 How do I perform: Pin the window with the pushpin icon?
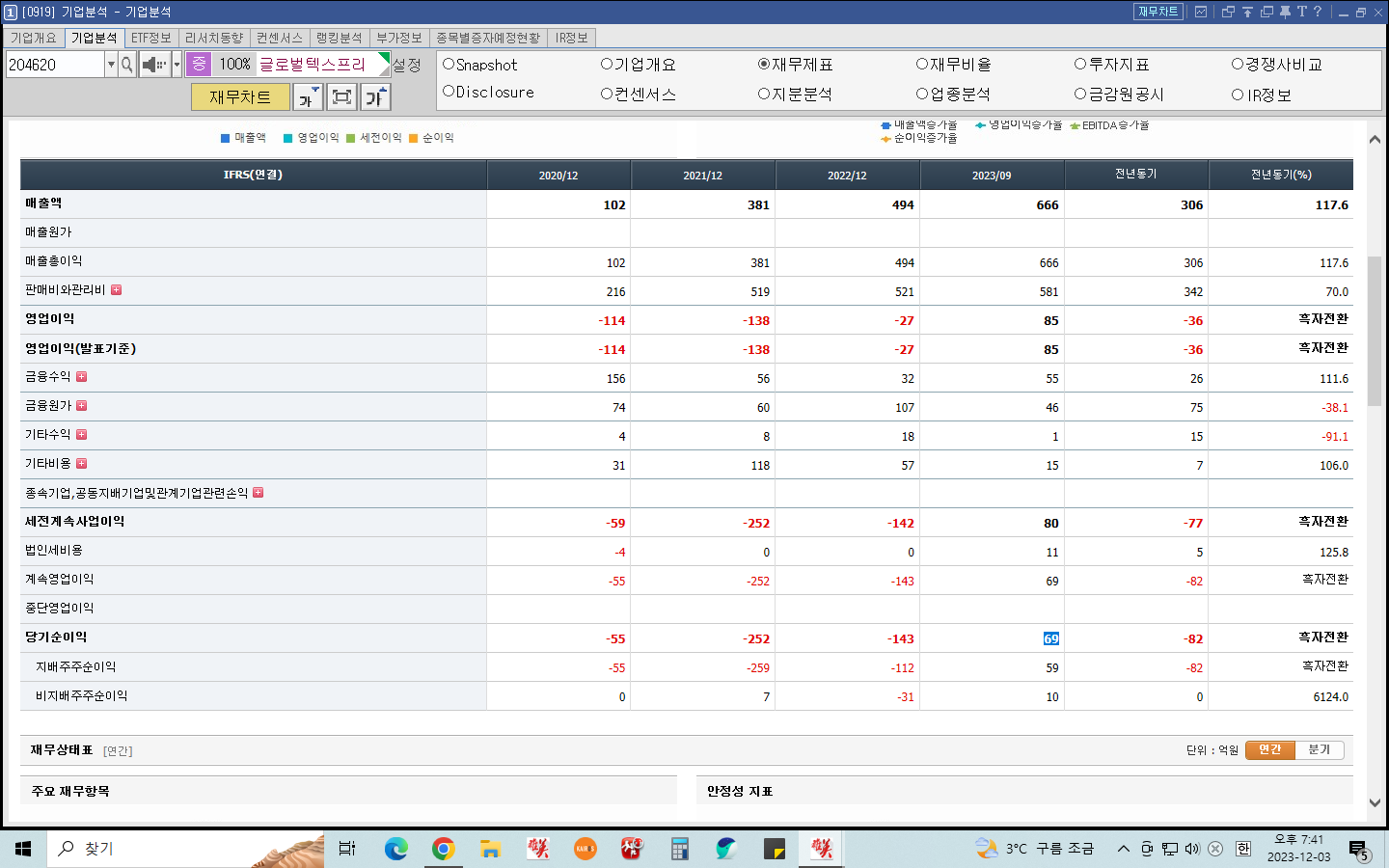coord(1285,12)
